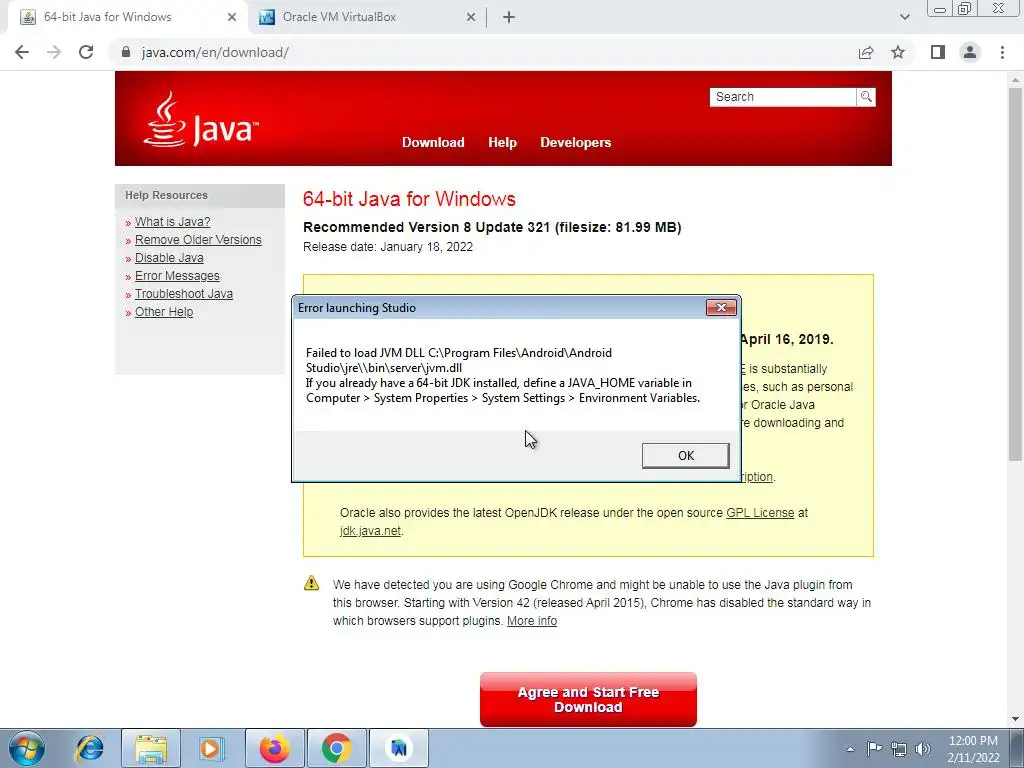Bookmark this page with the star icon
Viewport: 1024px width, 768px height.
pyautogui.click(x=898, y=52)
